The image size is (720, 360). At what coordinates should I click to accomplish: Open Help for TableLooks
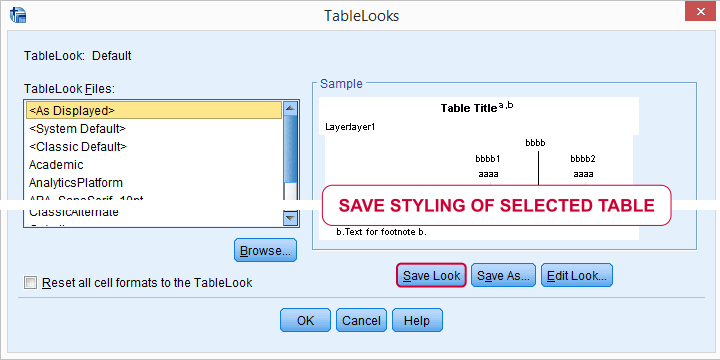click(417, 320)
